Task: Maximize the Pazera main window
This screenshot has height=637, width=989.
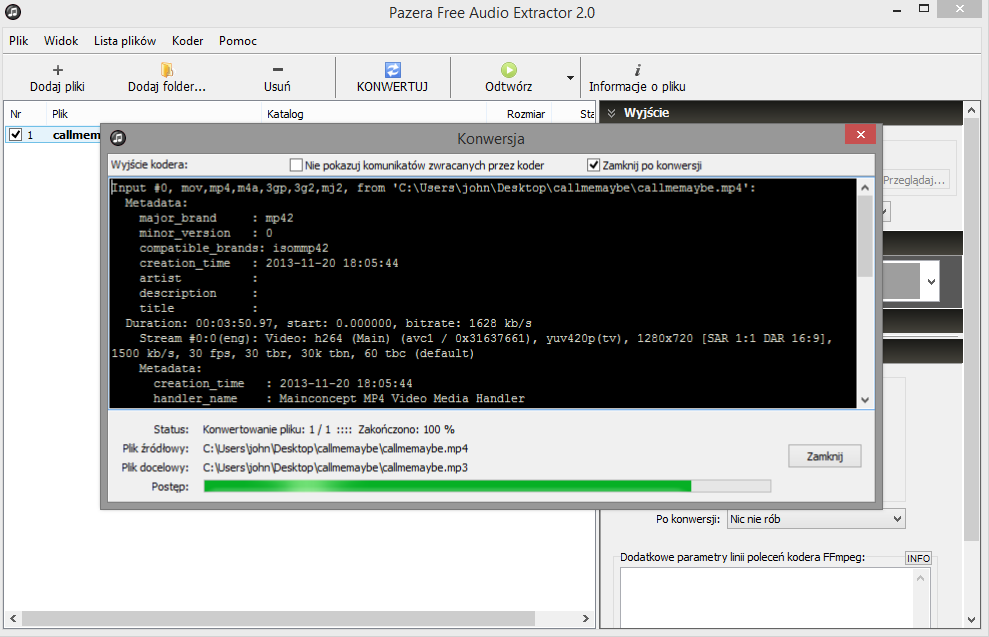Action: click(x=924, y=9)
